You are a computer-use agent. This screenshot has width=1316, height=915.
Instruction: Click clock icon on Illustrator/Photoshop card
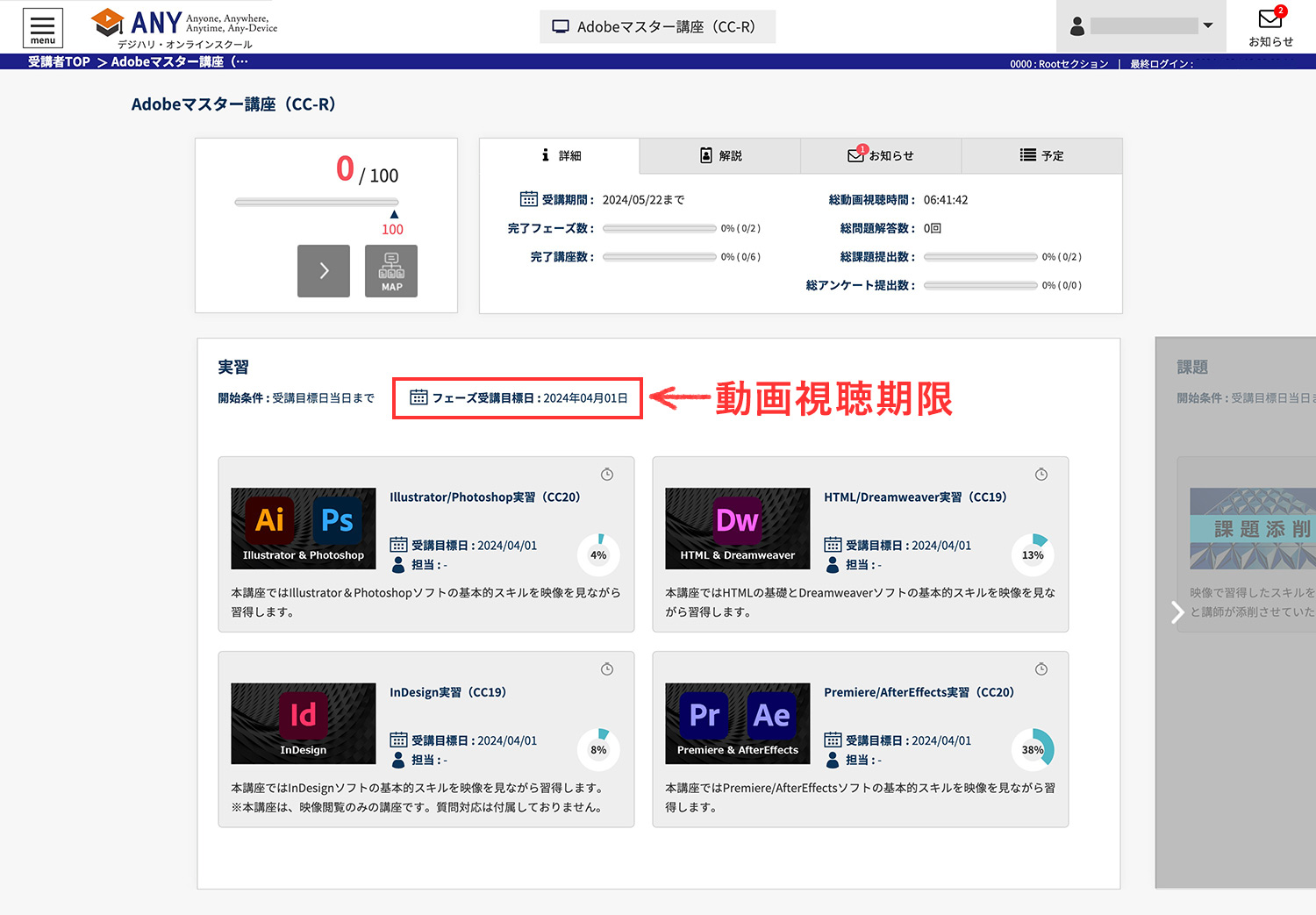pos(607,475)
